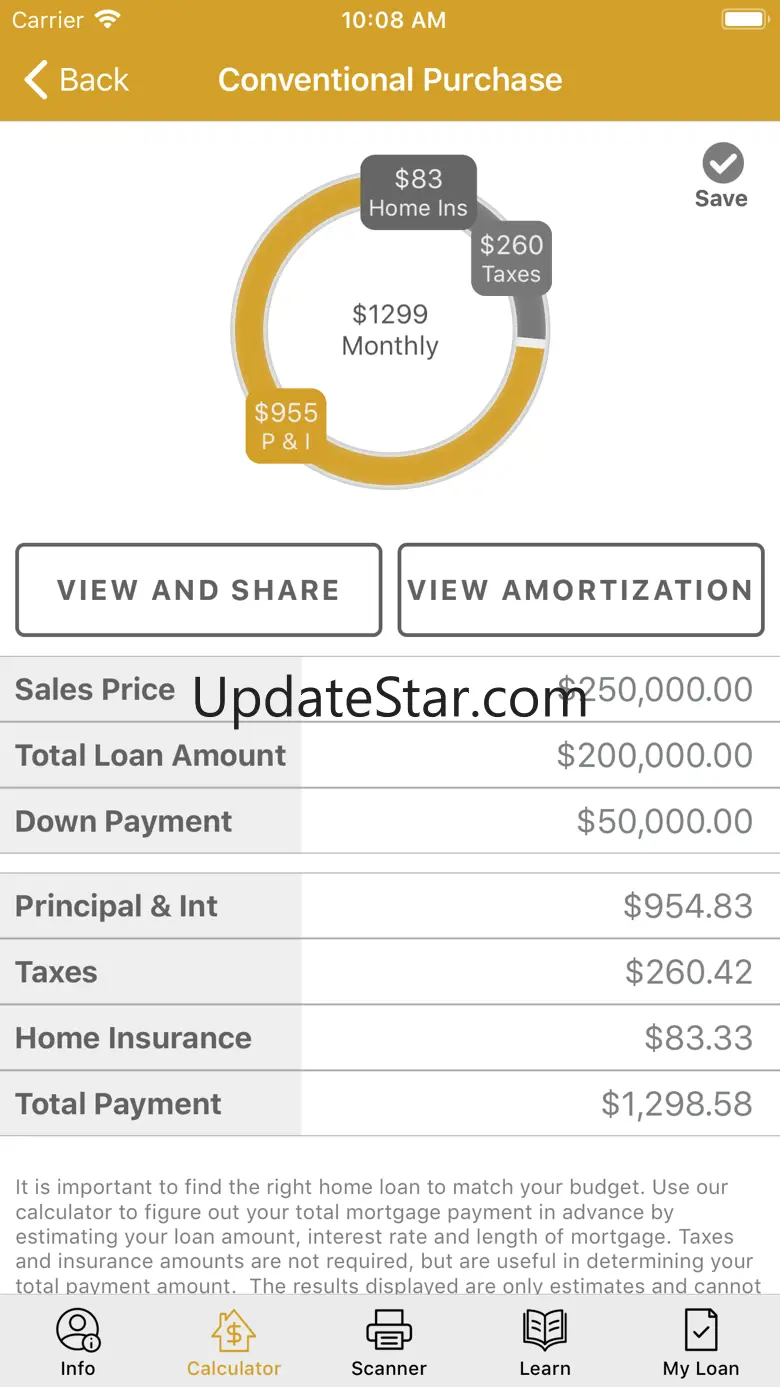
Task: Tap the battery indicator in status bar
Action: 743,20
